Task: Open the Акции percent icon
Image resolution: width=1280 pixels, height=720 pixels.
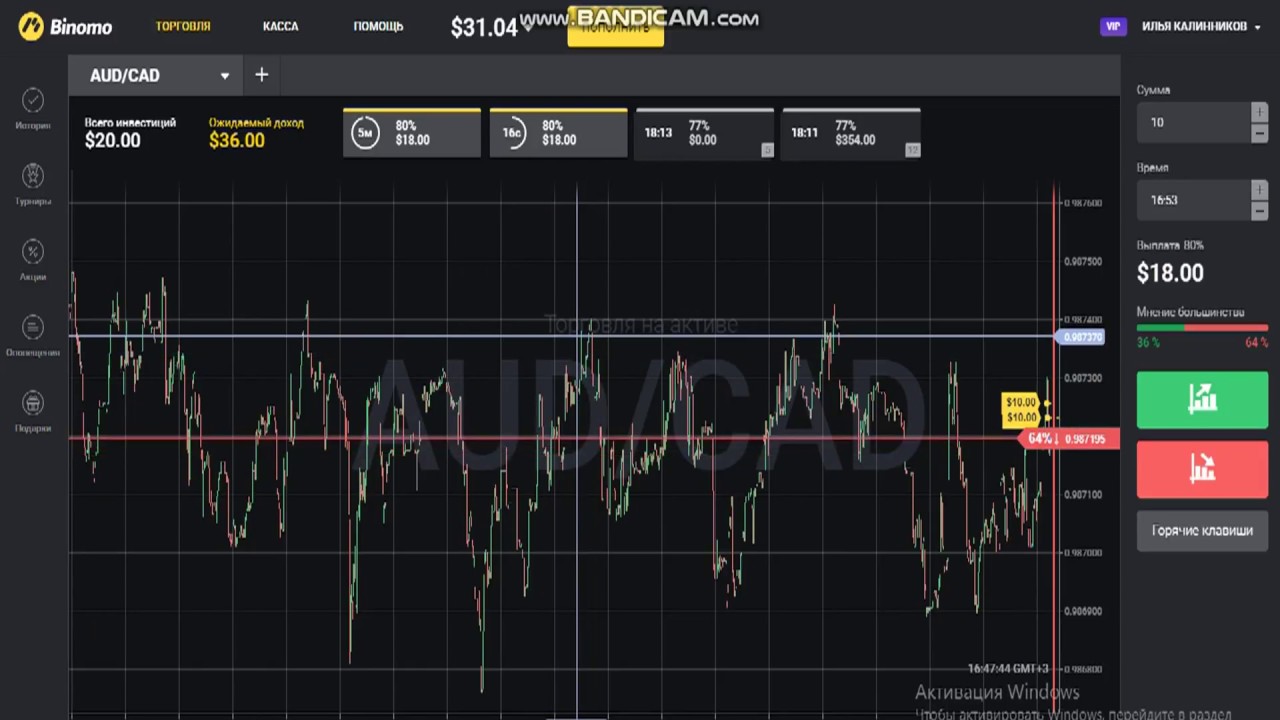Action: (x=33, y=251)
